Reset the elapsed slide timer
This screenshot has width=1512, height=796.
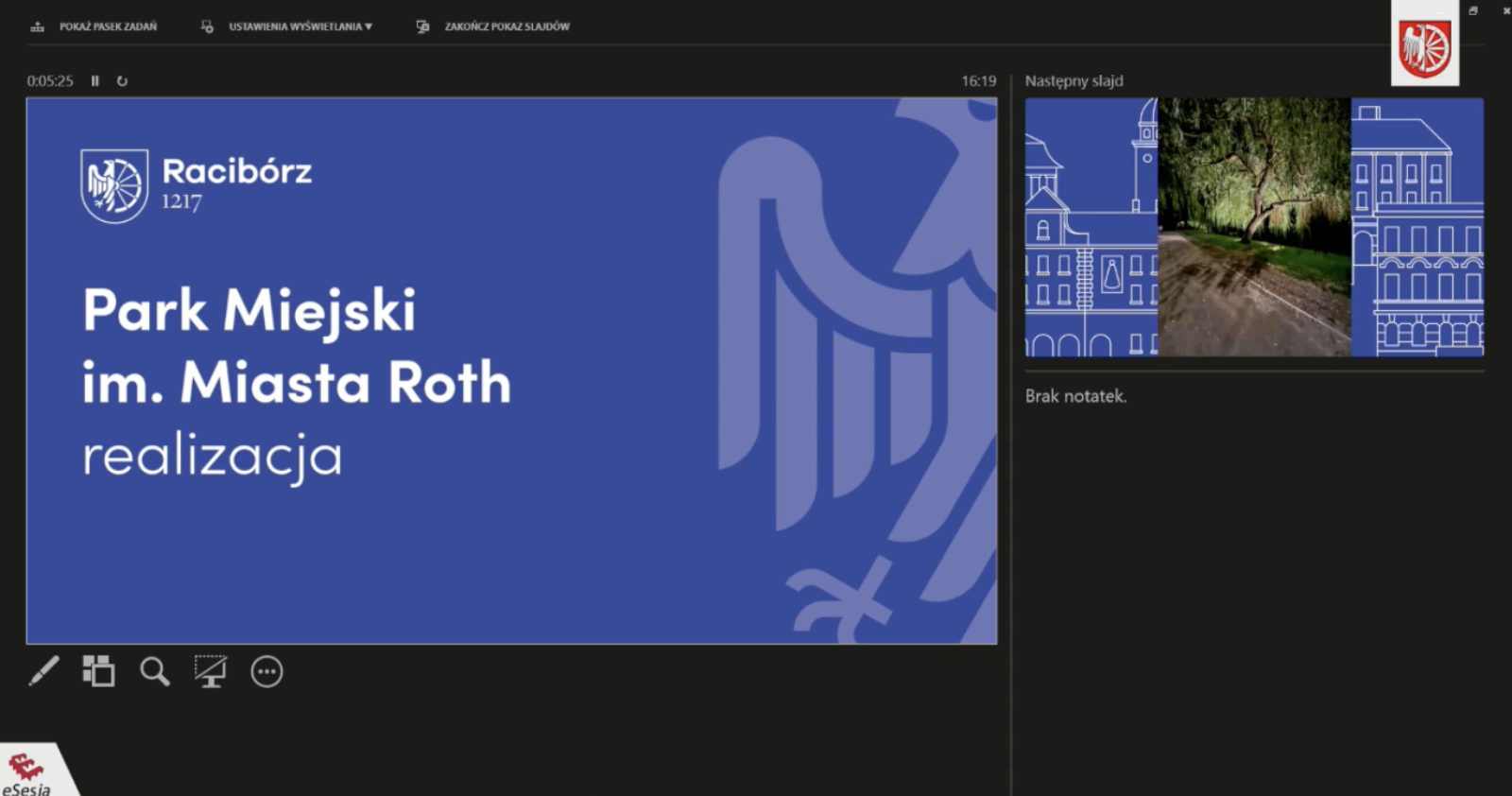tap(122, 81)
